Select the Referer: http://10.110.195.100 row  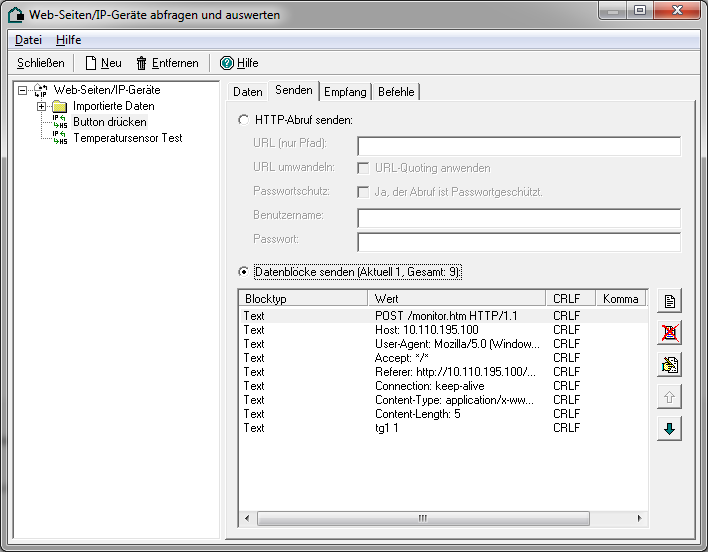coord(443,372)
